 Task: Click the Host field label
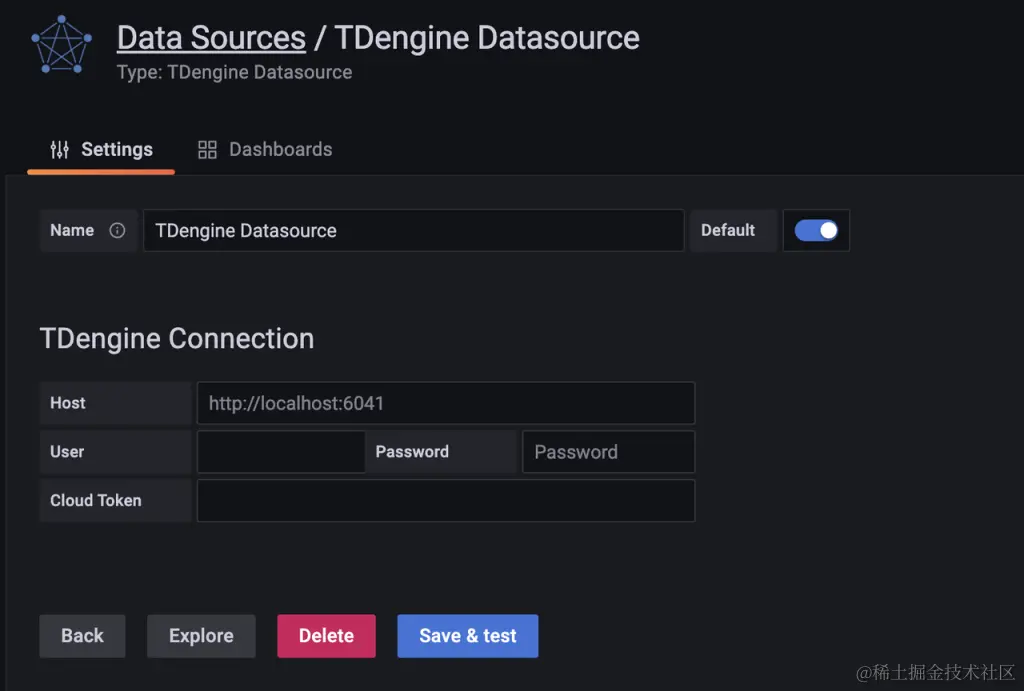[67, 403]
